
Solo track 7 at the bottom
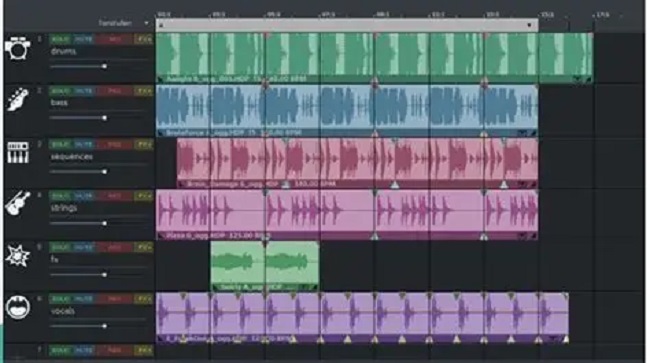[60, 351]
